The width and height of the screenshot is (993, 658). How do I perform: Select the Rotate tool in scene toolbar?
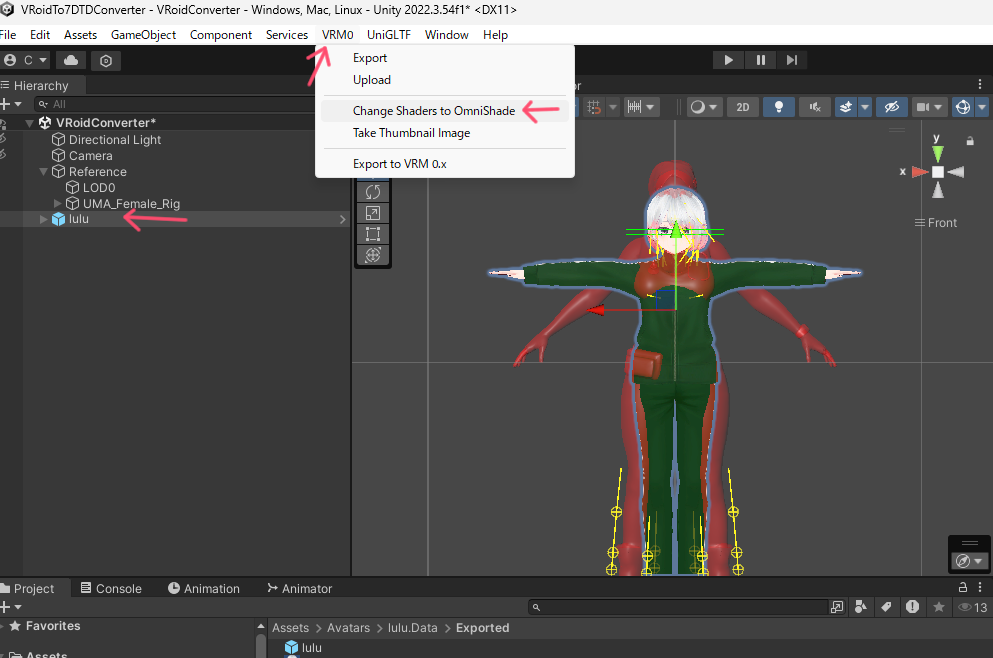click(x=373, y=191)
